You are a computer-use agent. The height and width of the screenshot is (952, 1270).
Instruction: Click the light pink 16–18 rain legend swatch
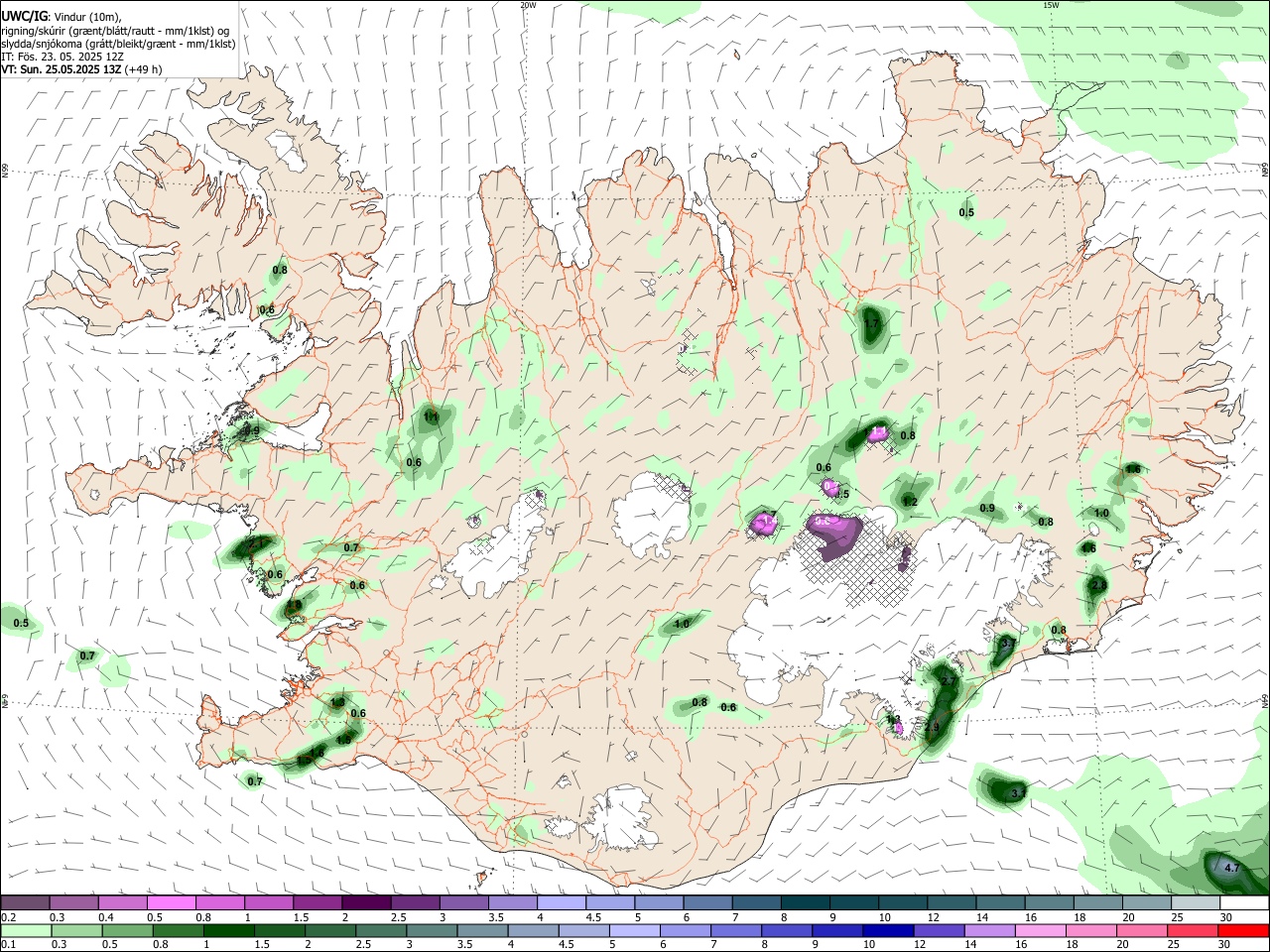[1041, 930]
